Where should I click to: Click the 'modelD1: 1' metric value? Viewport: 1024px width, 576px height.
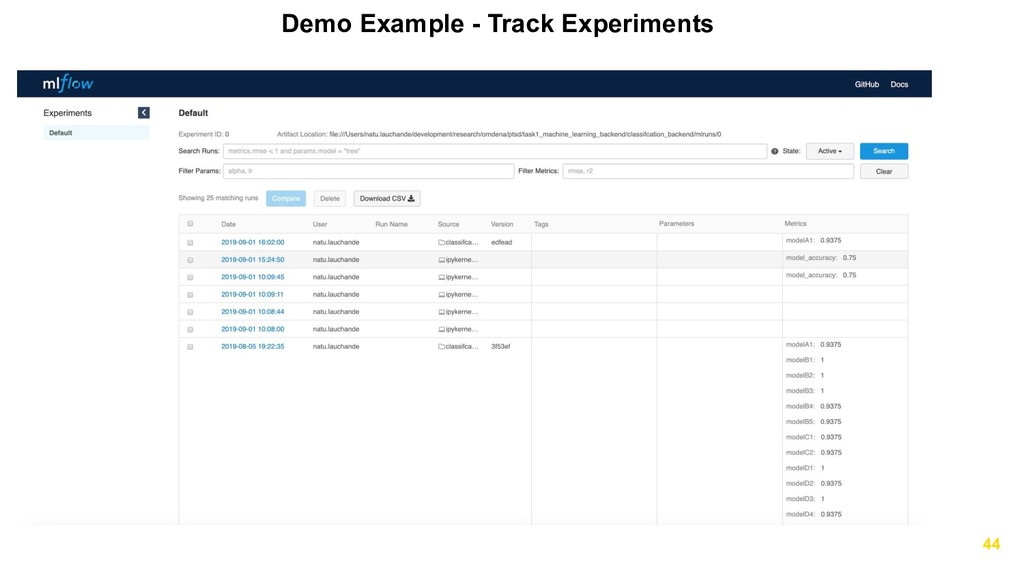[x=805, y=468]
